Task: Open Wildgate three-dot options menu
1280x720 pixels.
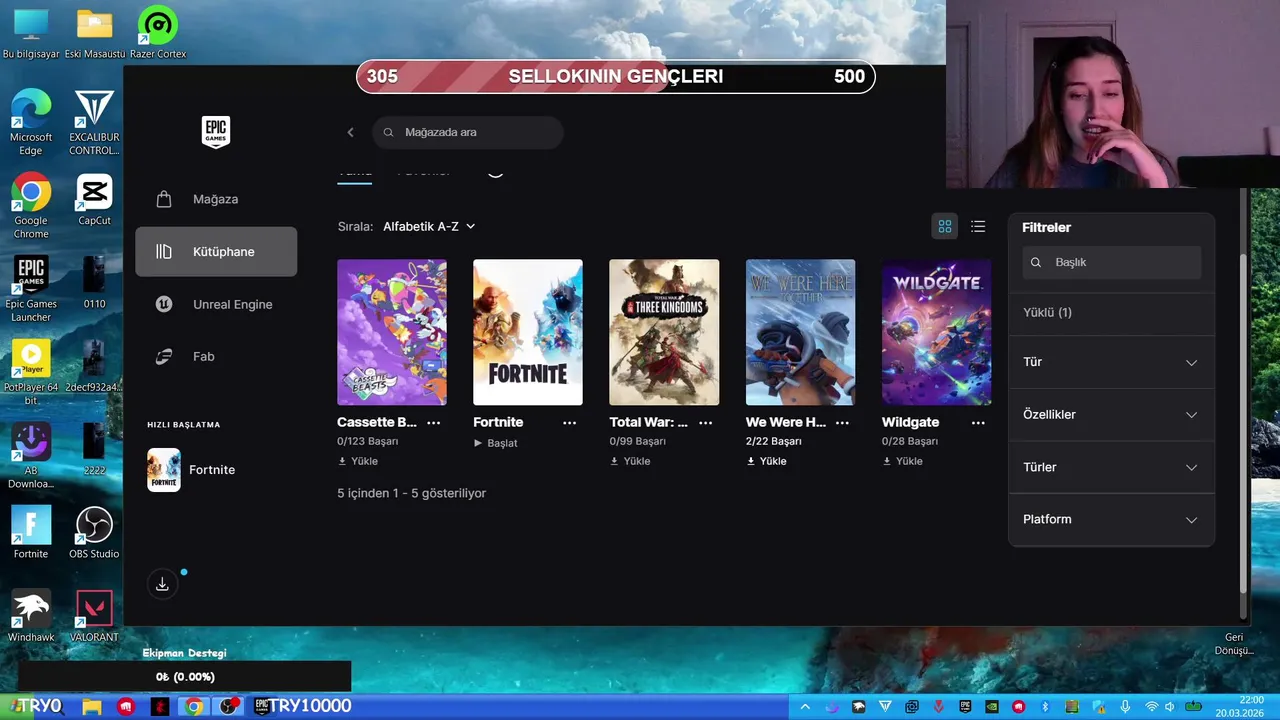Action: 978,423
